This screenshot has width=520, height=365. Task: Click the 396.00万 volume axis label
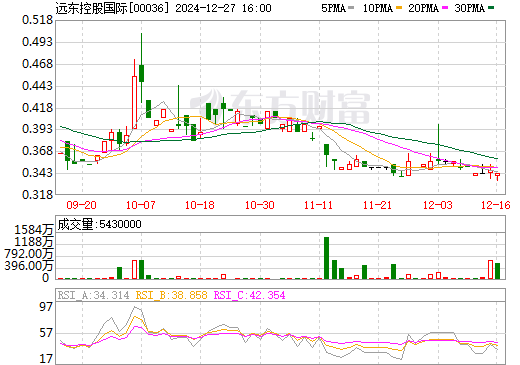(x=29, y=266)
